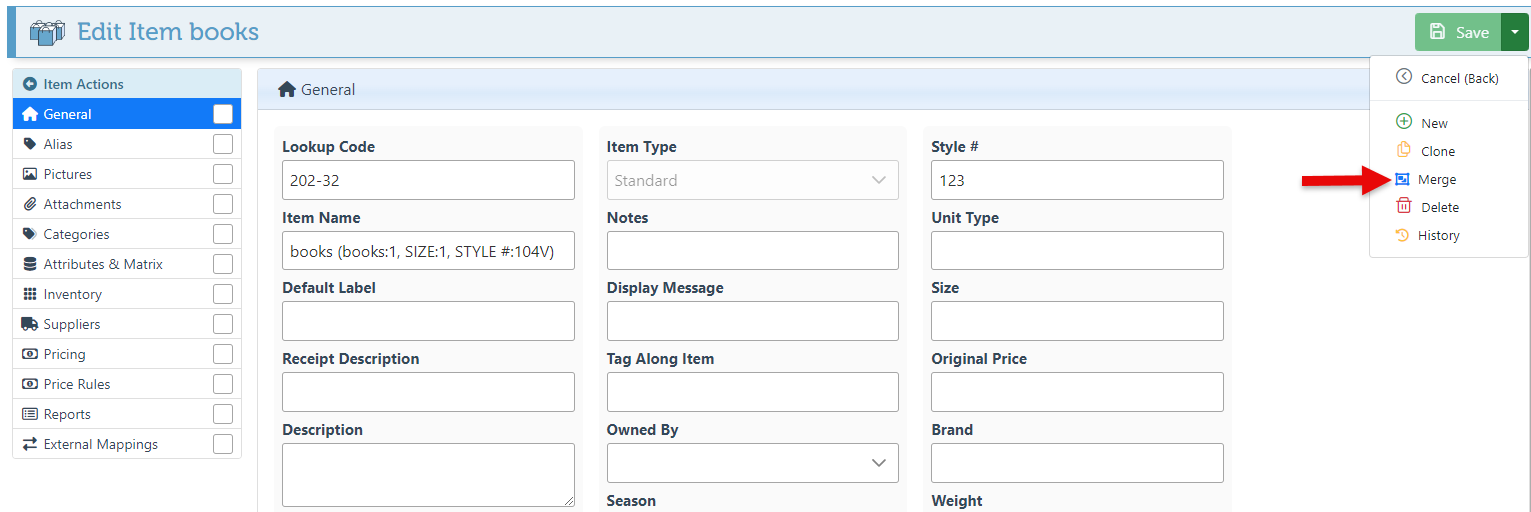Toggle the Price Rules checkbox

(222, 384)
